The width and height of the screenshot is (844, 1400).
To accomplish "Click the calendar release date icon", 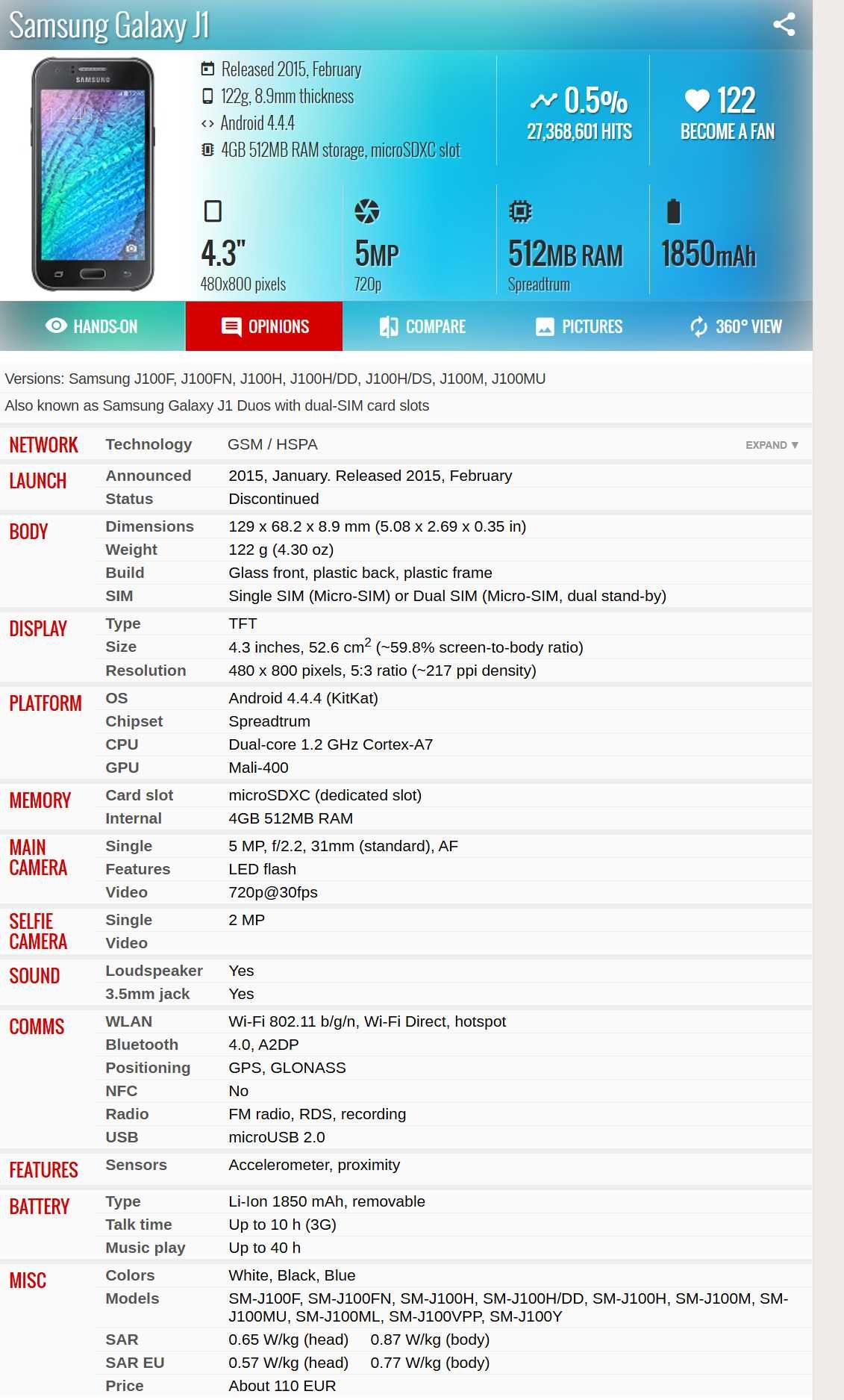I will point(207,69).
